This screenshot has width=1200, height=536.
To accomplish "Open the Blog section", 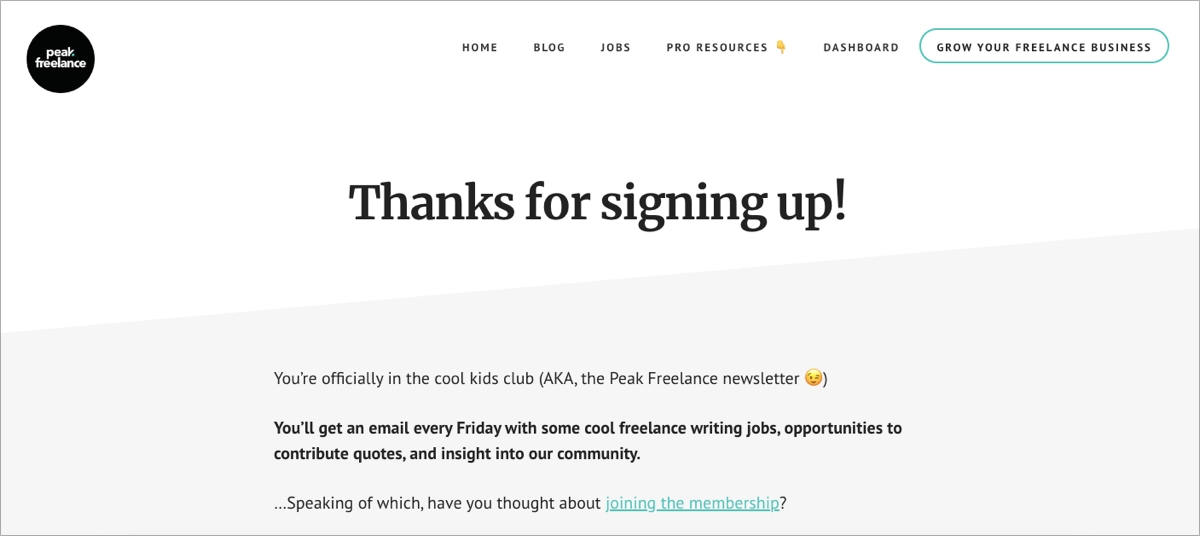I will (x=549, y=47).
